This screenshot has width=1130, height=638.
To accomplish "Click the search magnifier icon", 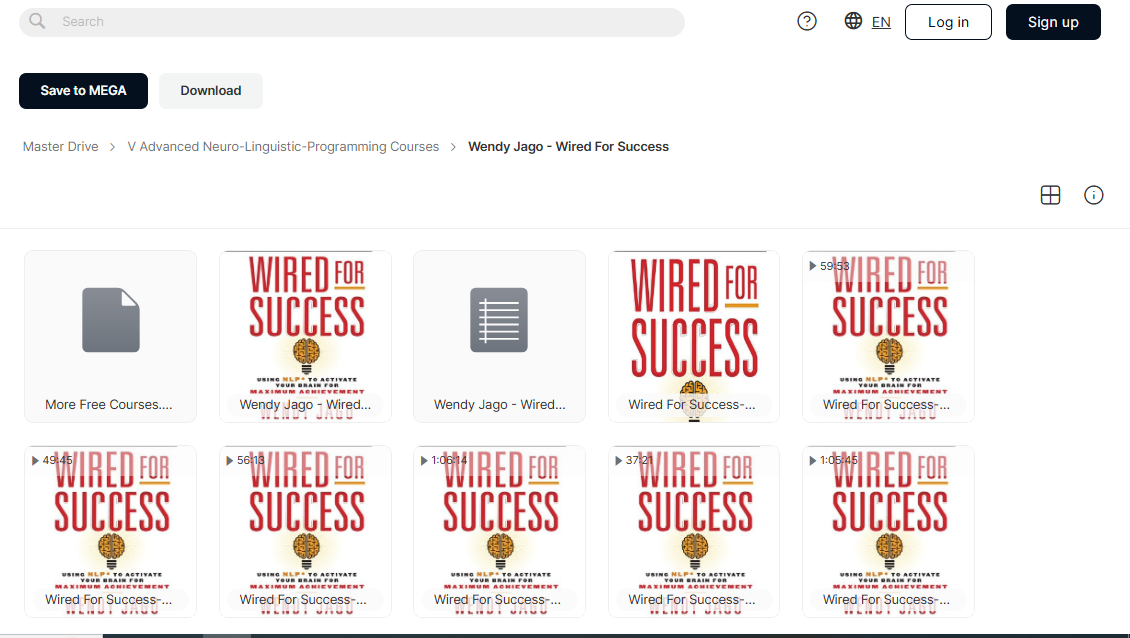I will (x=37, y=22).
